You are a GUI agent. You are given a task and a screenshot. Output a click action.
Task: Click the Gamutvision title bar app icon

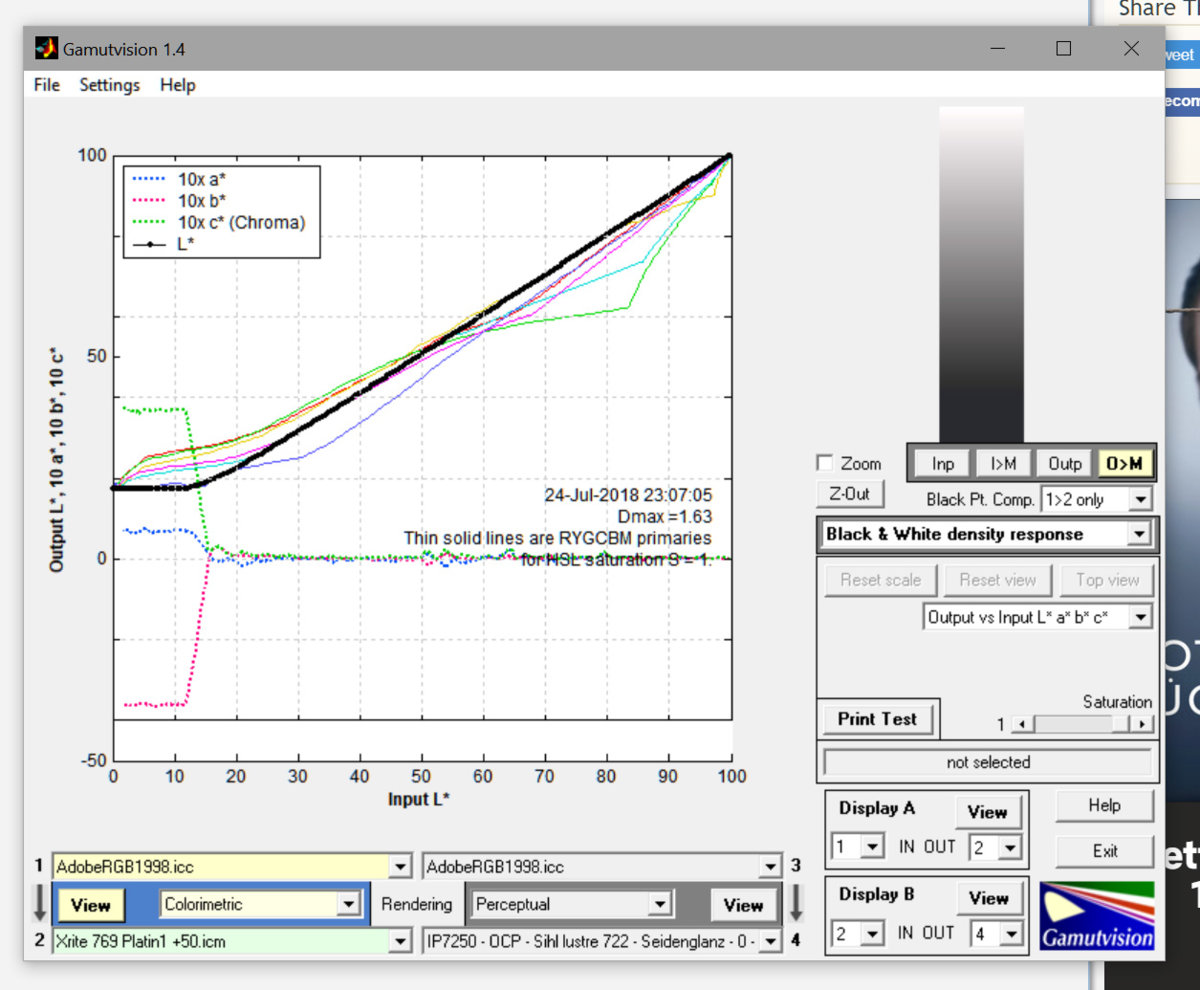[x=46, y=48]
